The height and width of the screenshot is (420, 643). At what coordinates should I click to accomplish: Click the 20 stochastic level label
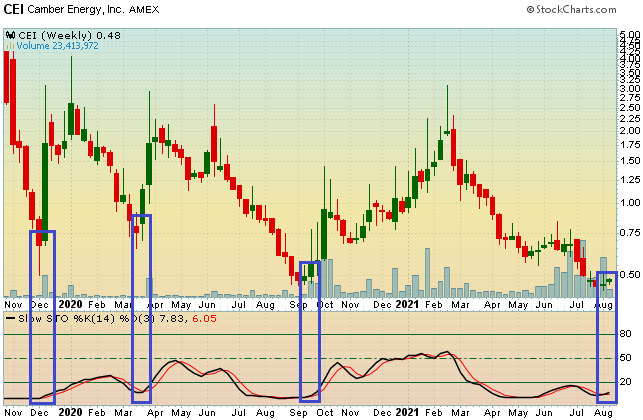point(625,382)
